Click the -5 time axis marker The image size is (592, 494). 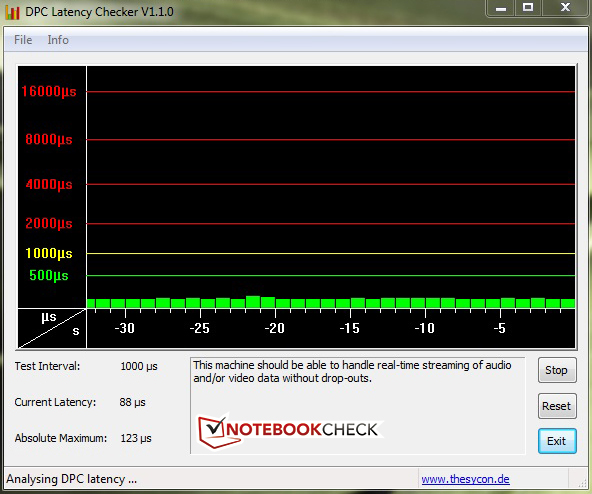(500, 328)
